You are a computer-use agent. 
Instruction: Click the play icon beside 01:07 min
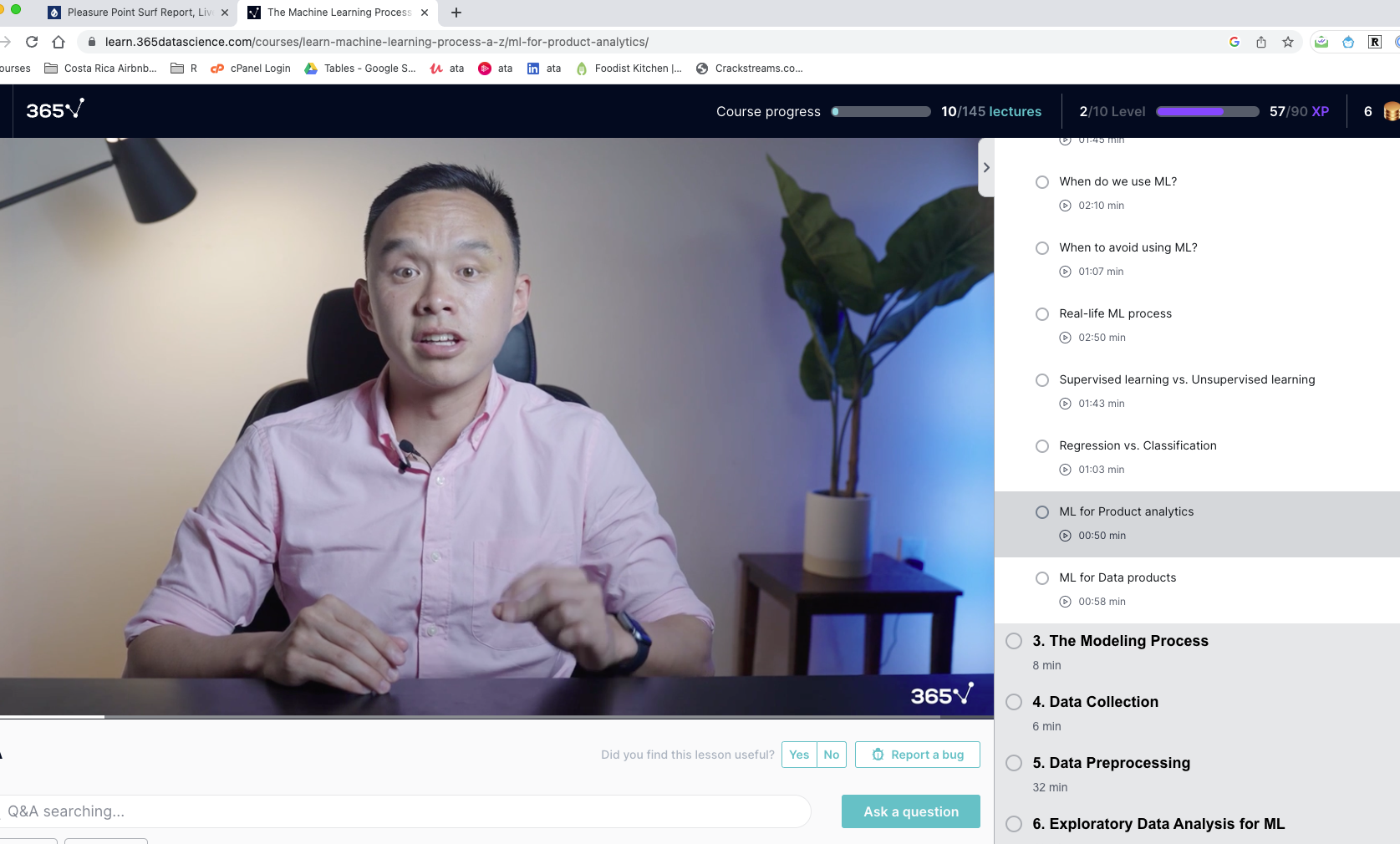1065,272
